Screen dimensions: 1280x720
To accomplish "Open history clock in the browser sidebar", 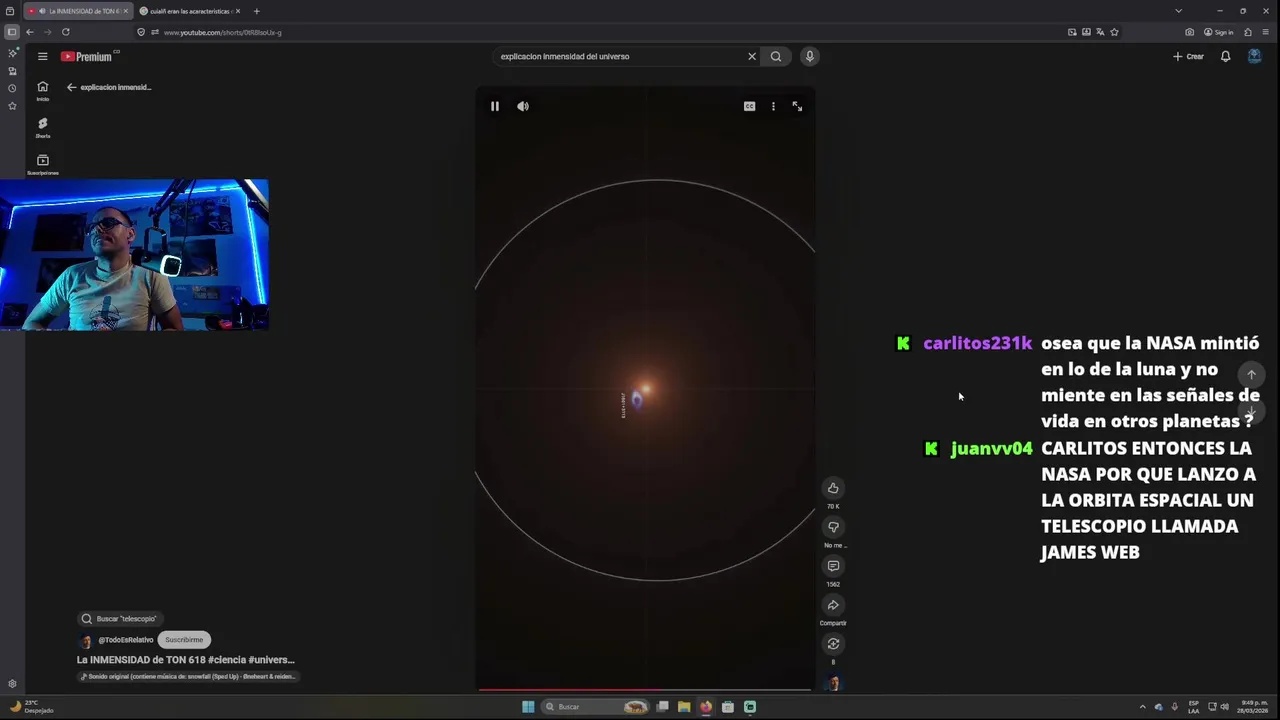I will [12, 88].
